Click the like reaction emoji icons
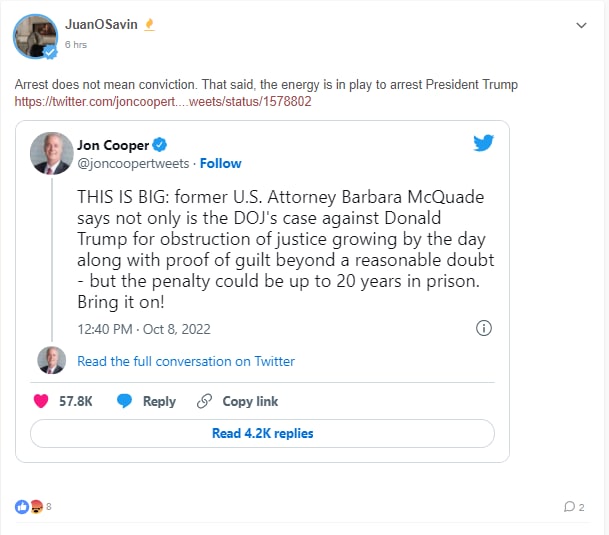The height and width of the screenshot is (535, 609). click(28, 507)
